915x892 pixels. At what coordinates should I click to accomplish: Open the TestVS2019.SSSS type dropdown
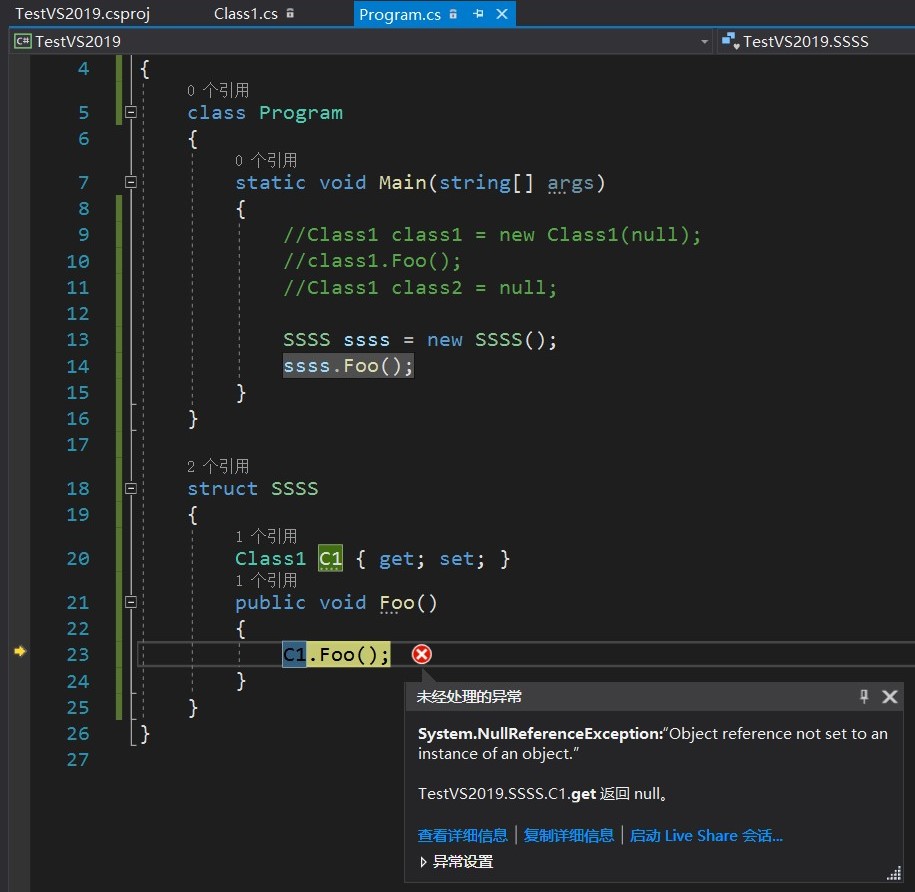[805, 42]
